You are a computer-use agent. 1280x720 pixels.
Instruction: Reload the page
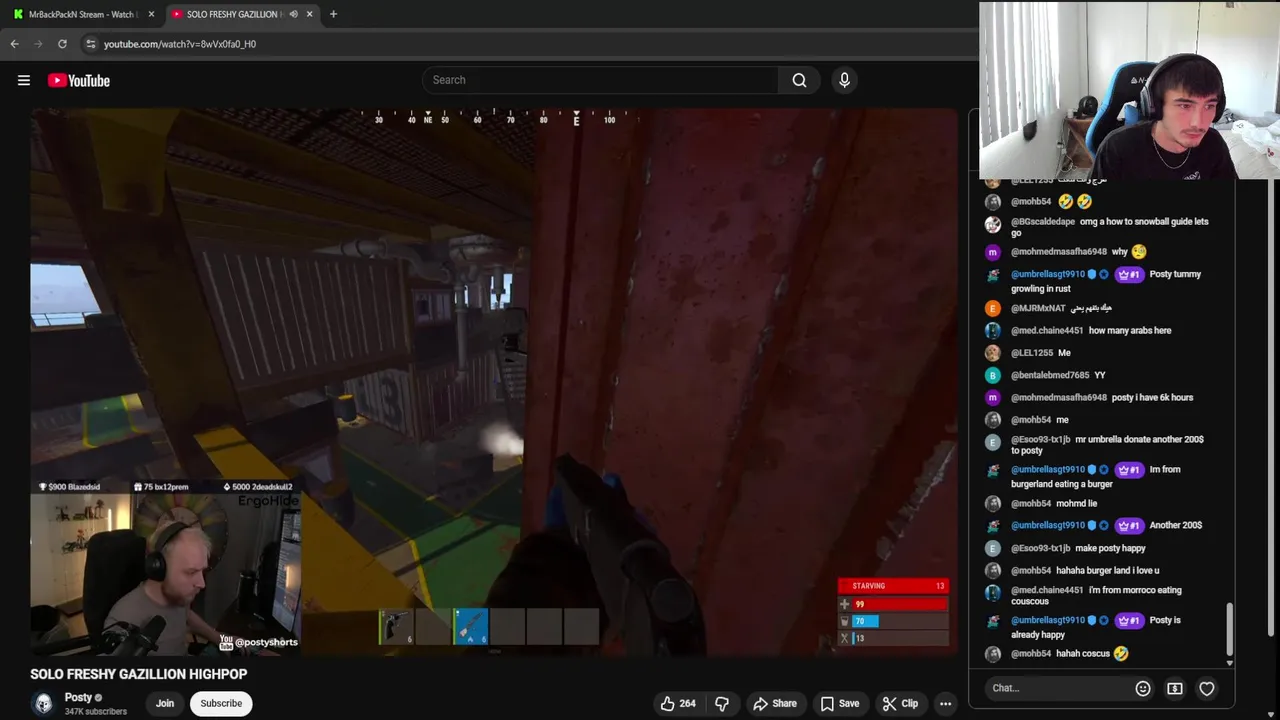point(62,44)
